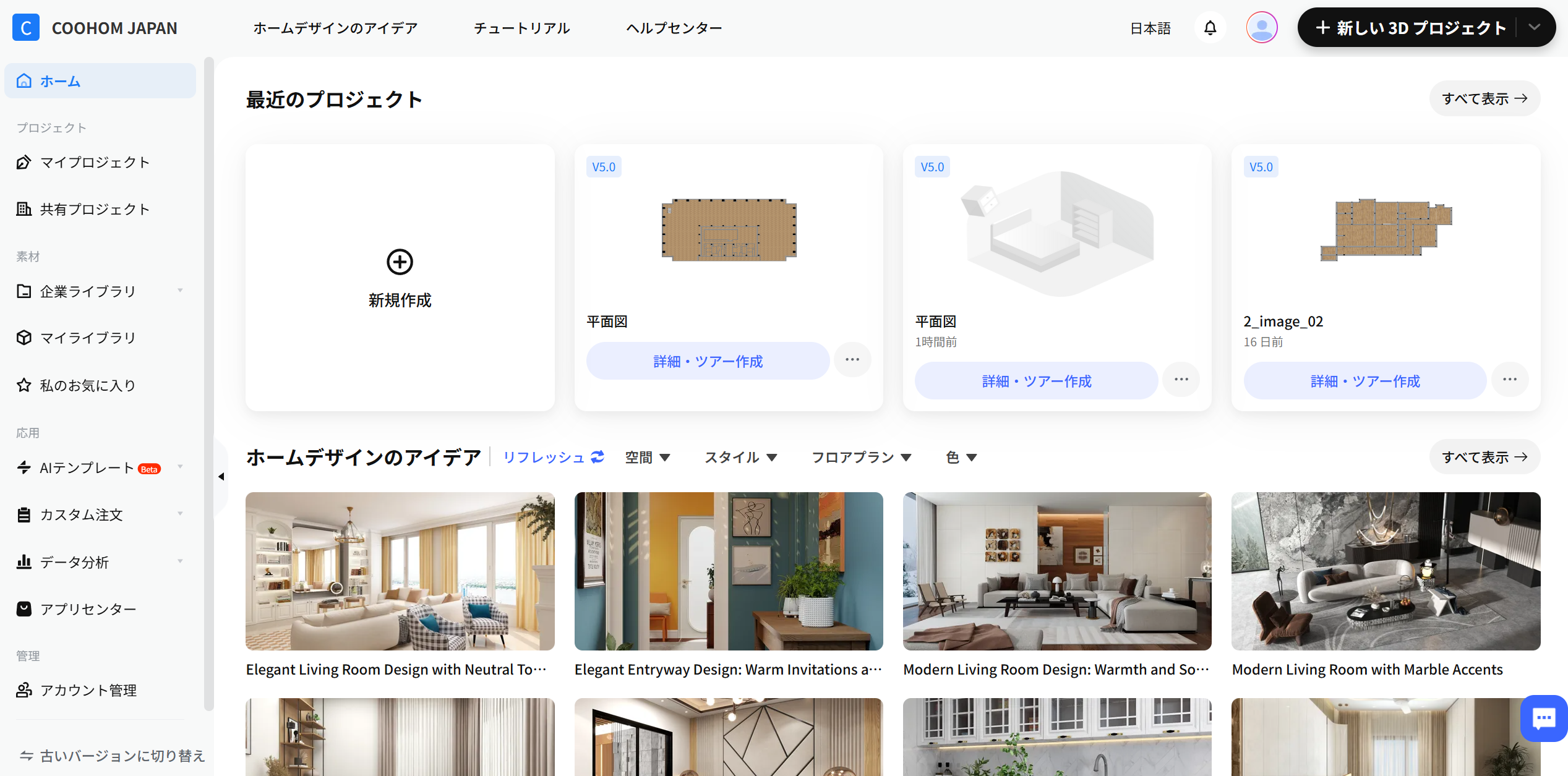Click 新しい 3D プロジェクト button

click(1410, 28)
